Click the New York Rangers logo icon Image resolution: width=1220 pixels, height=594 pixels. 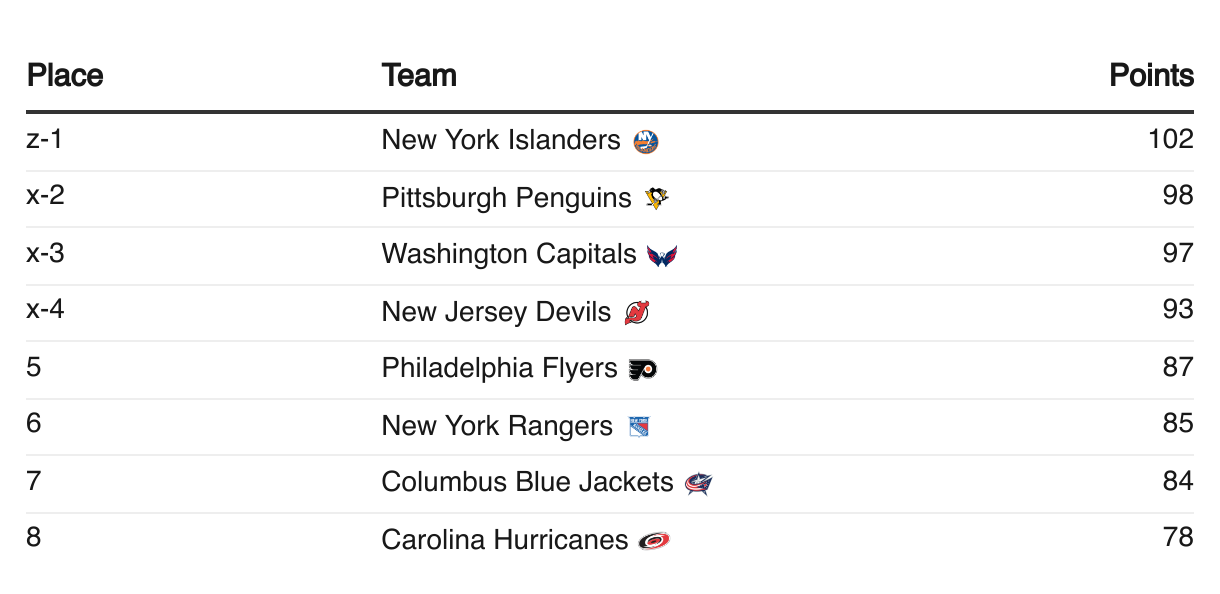coord(638,427)
